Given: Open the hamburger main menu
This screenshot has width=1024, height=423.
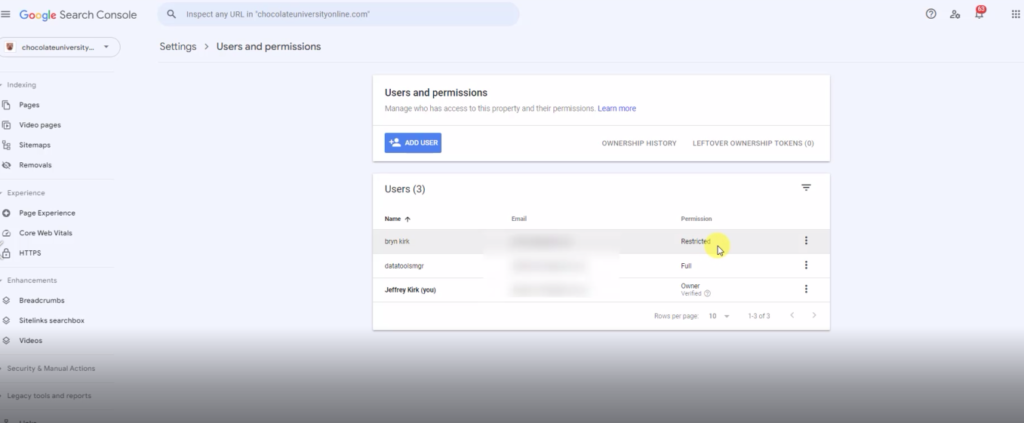Looking at the screenshot, I should tap(5, 14).
